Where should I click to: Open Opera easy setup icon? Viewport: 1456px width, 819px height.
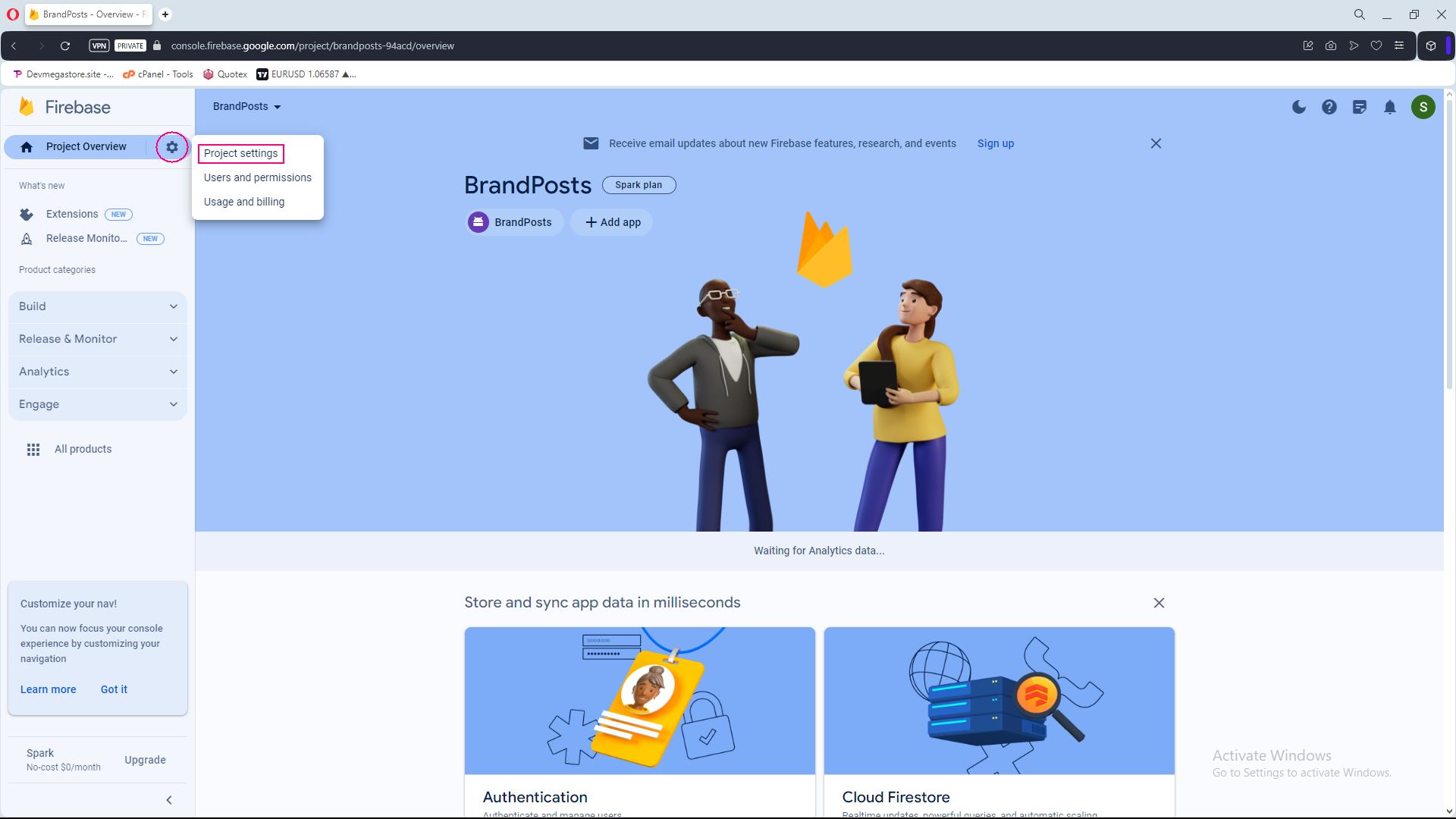[1399, 45]
